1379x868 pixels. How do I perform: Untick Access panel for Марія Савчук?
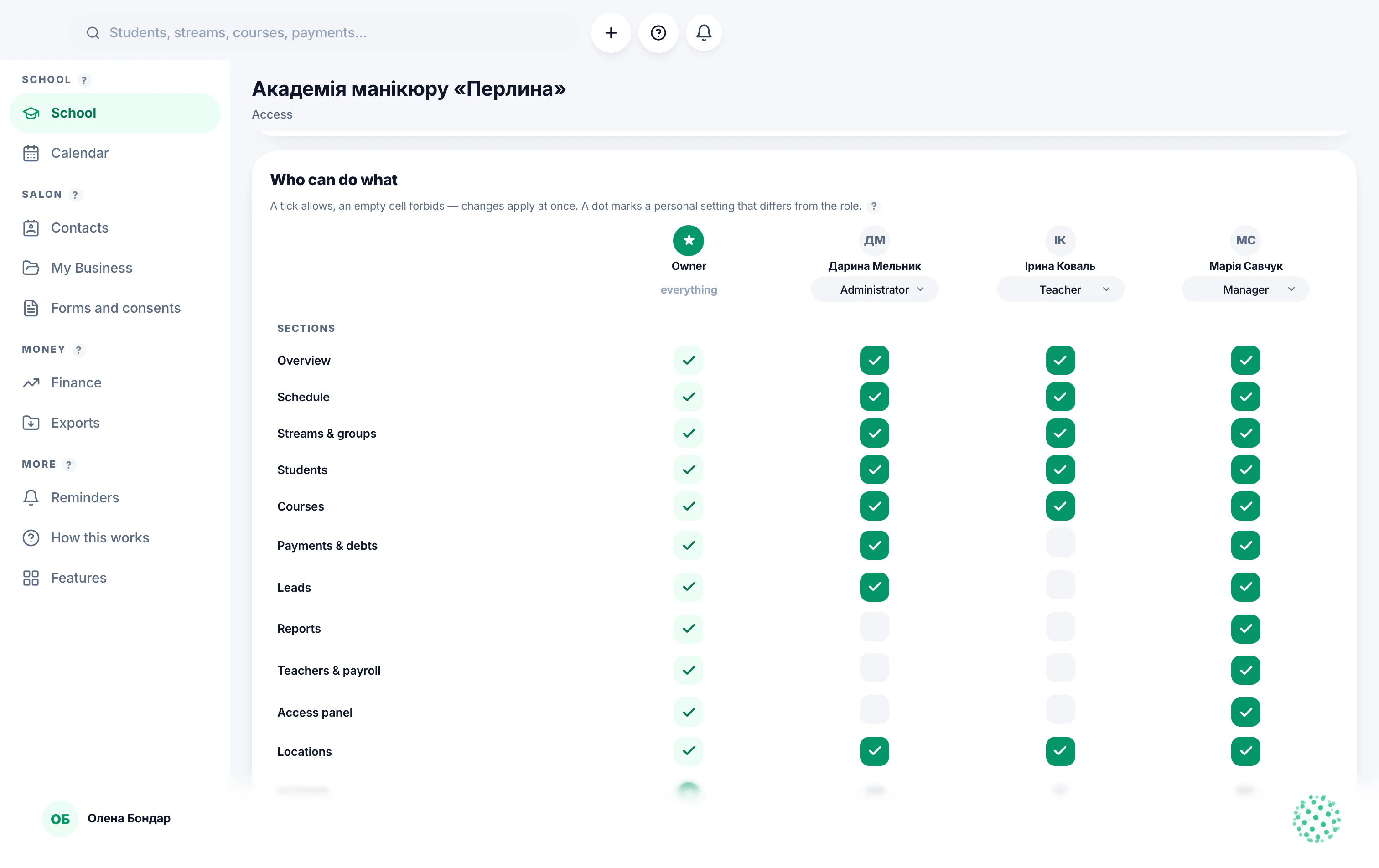(1245, 712)
